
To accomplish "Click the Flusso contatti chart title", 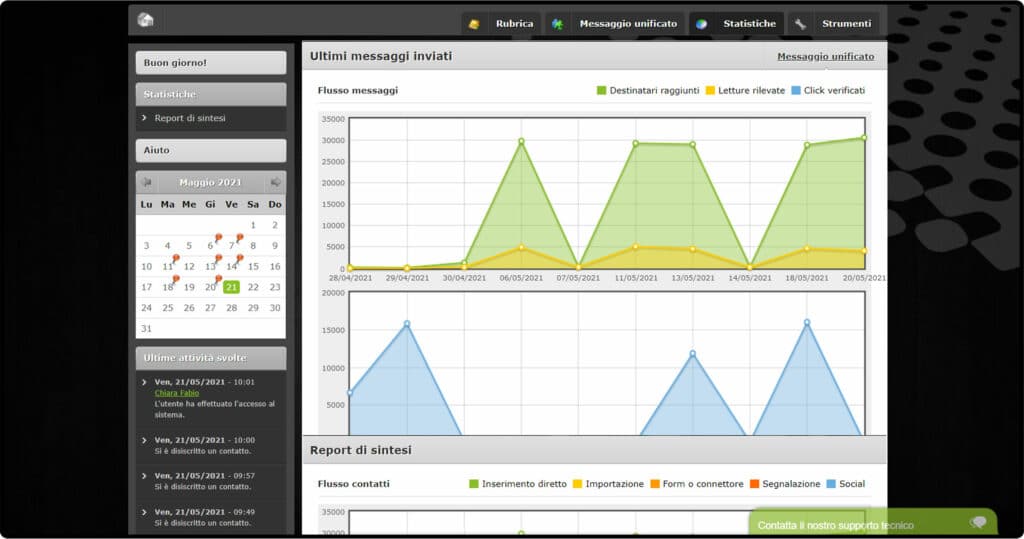I will coord(353,484).
